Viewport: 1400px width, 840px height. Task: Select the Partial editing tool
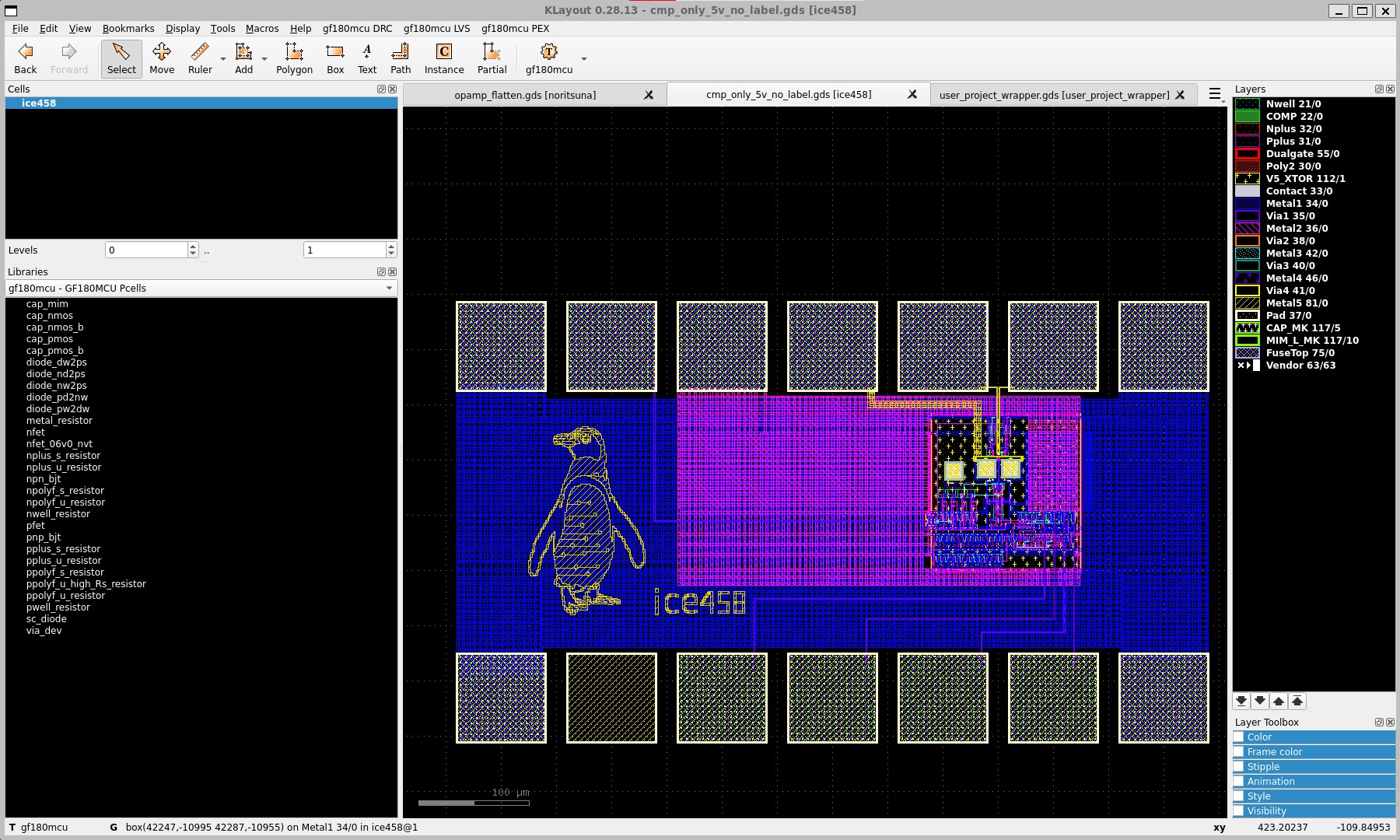click(x=492, y=59)
